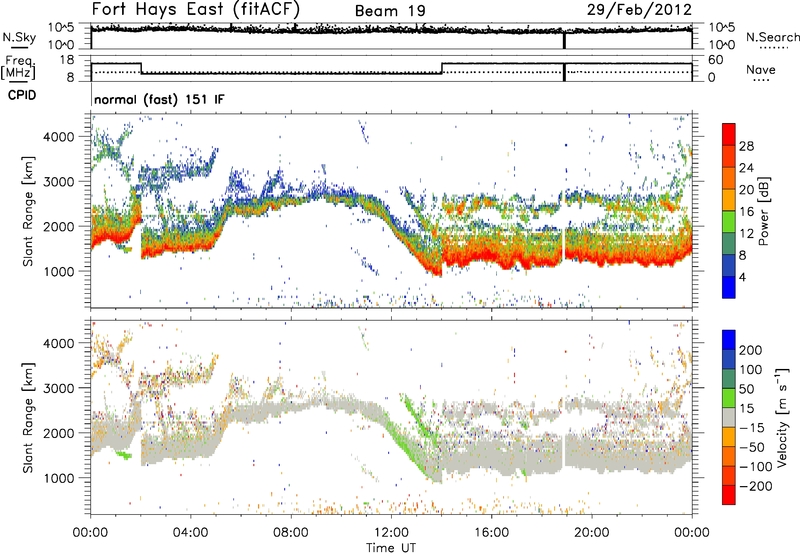800x554 pixels.
Task: Click the '16:00' time tick label
Action: click(x=491, y=533)
